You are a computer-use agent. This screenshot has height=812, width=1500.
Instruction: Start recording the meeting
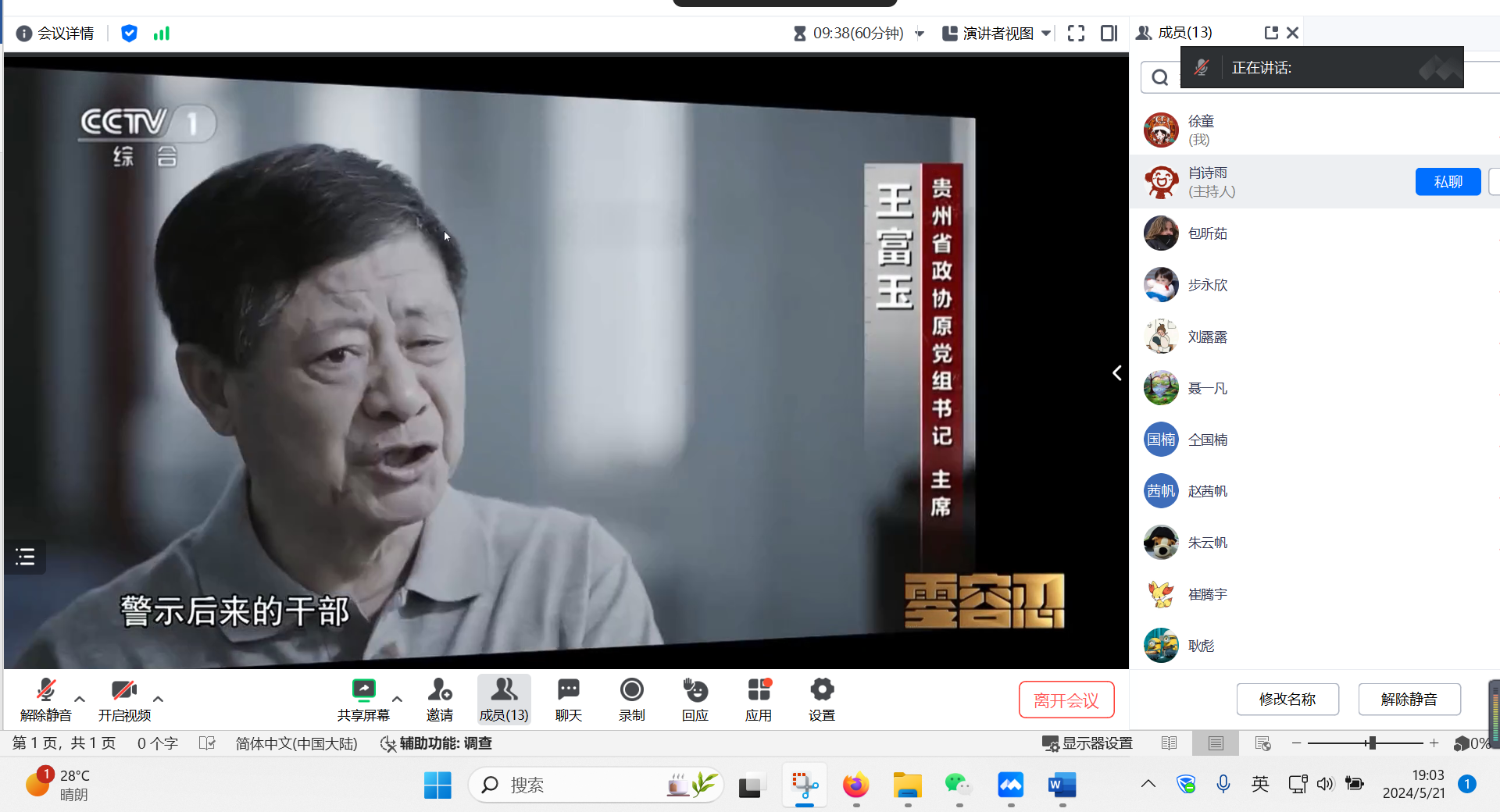631,699
